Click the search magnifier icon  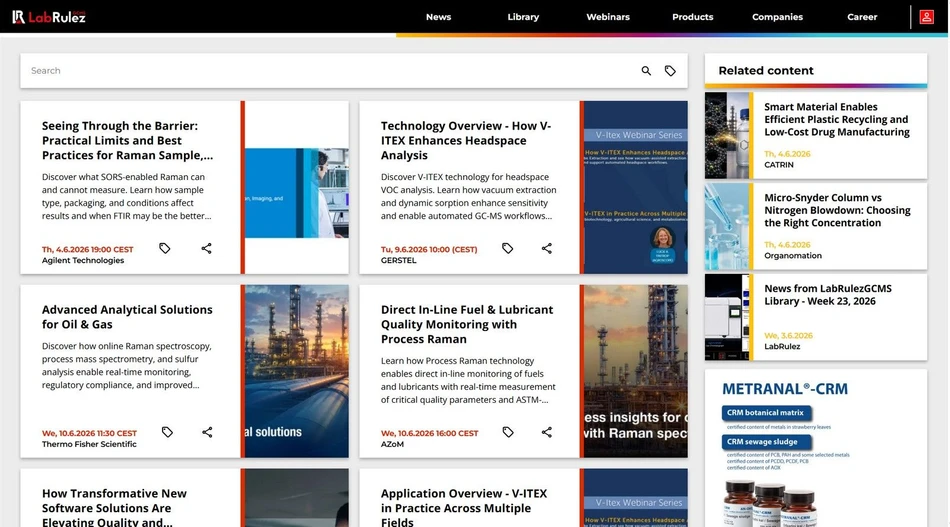[x=646, y=71]
